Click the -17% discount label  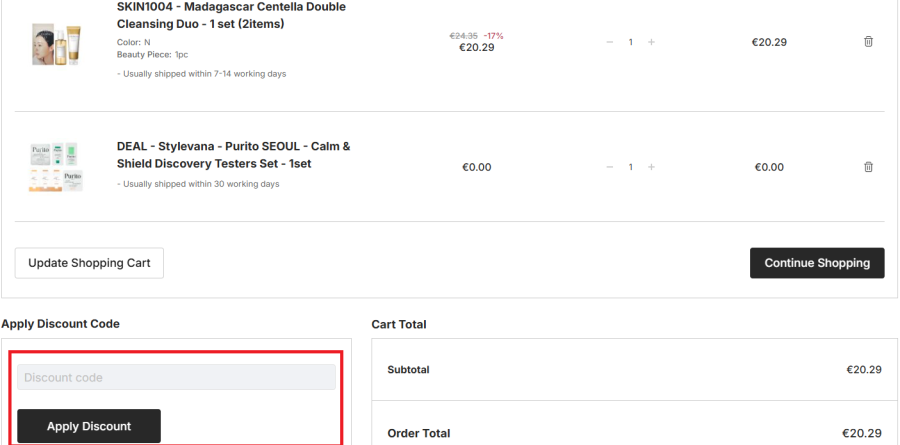[494, 35]
